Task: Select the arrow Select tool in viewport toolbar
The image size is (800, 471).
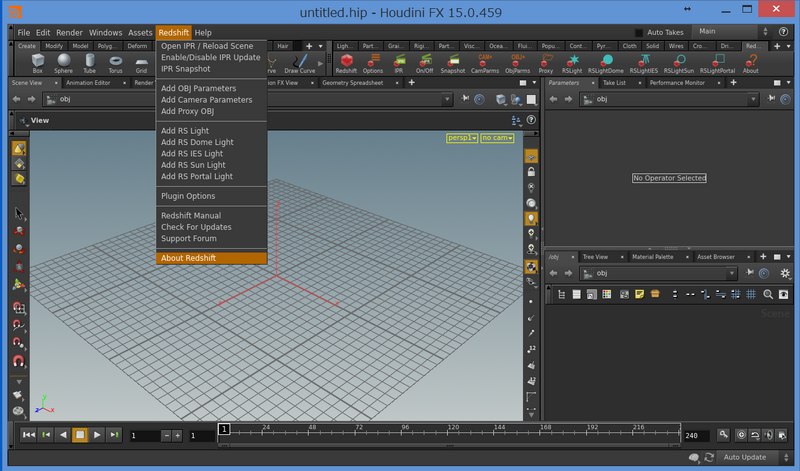Action: (19, 213)
